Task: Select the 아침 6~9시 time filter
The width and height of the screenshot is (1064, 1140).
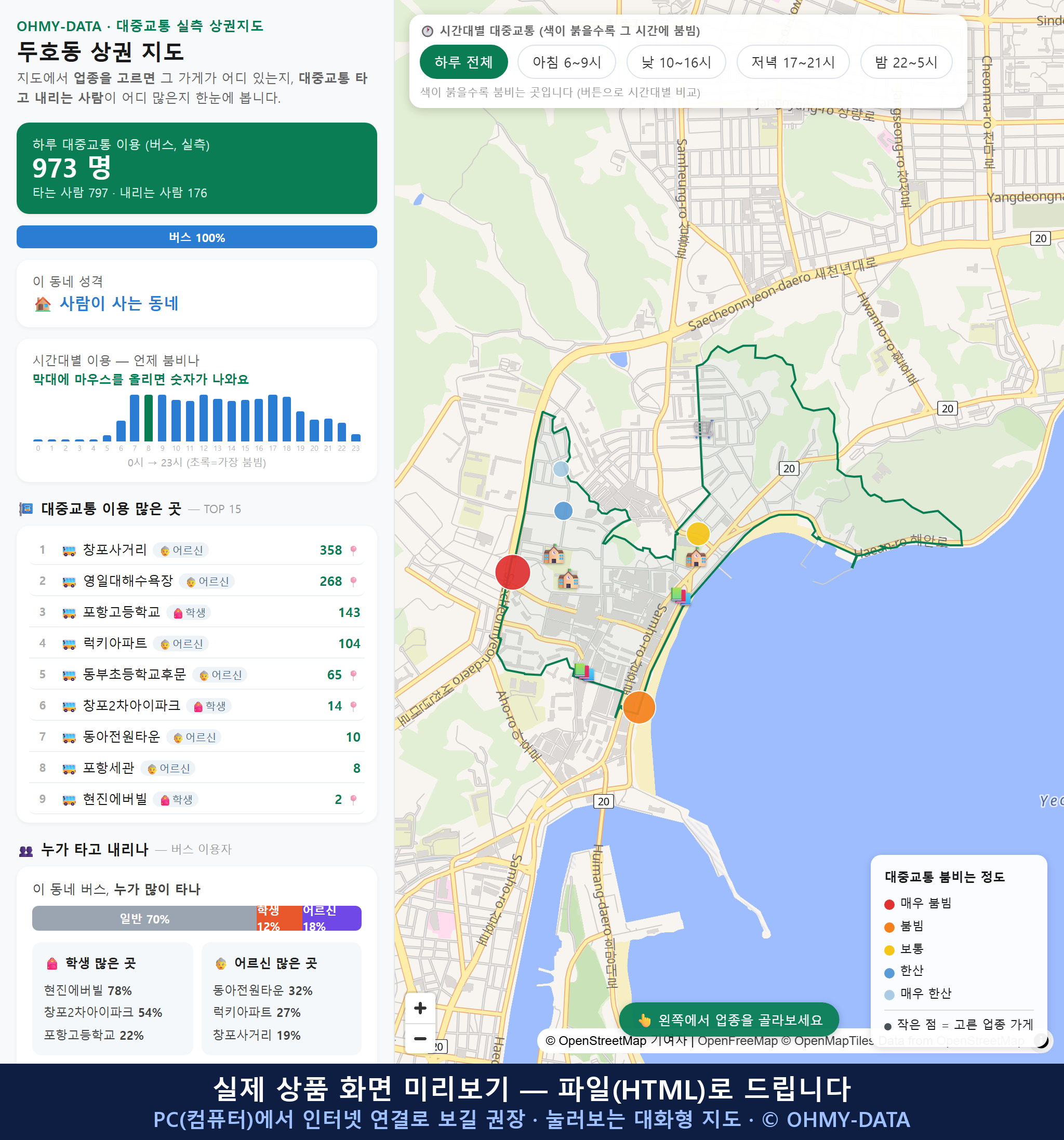Action: pyautogui.click(x=567, y=62)
